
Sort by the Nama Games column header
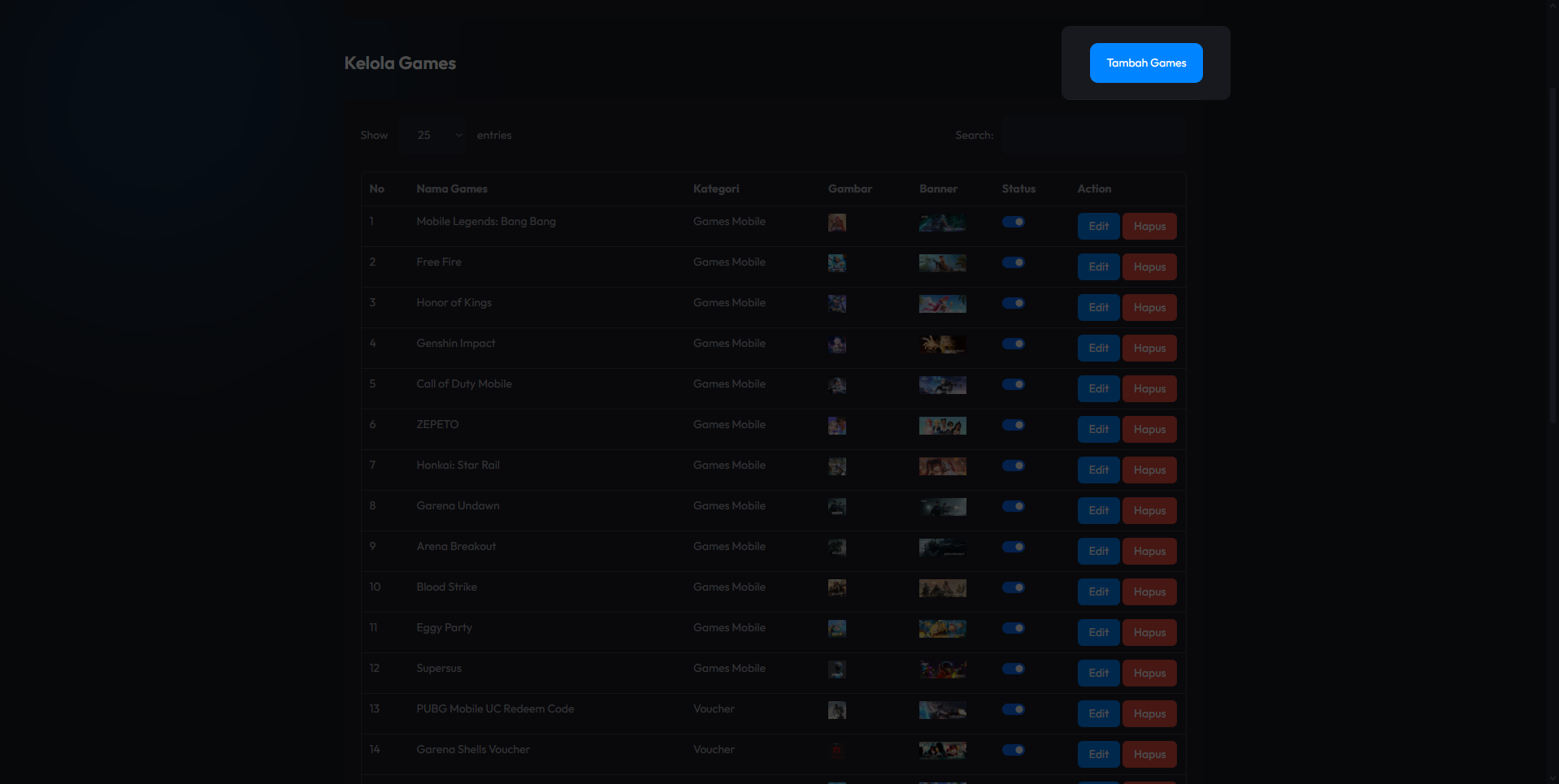coord(452,188)
